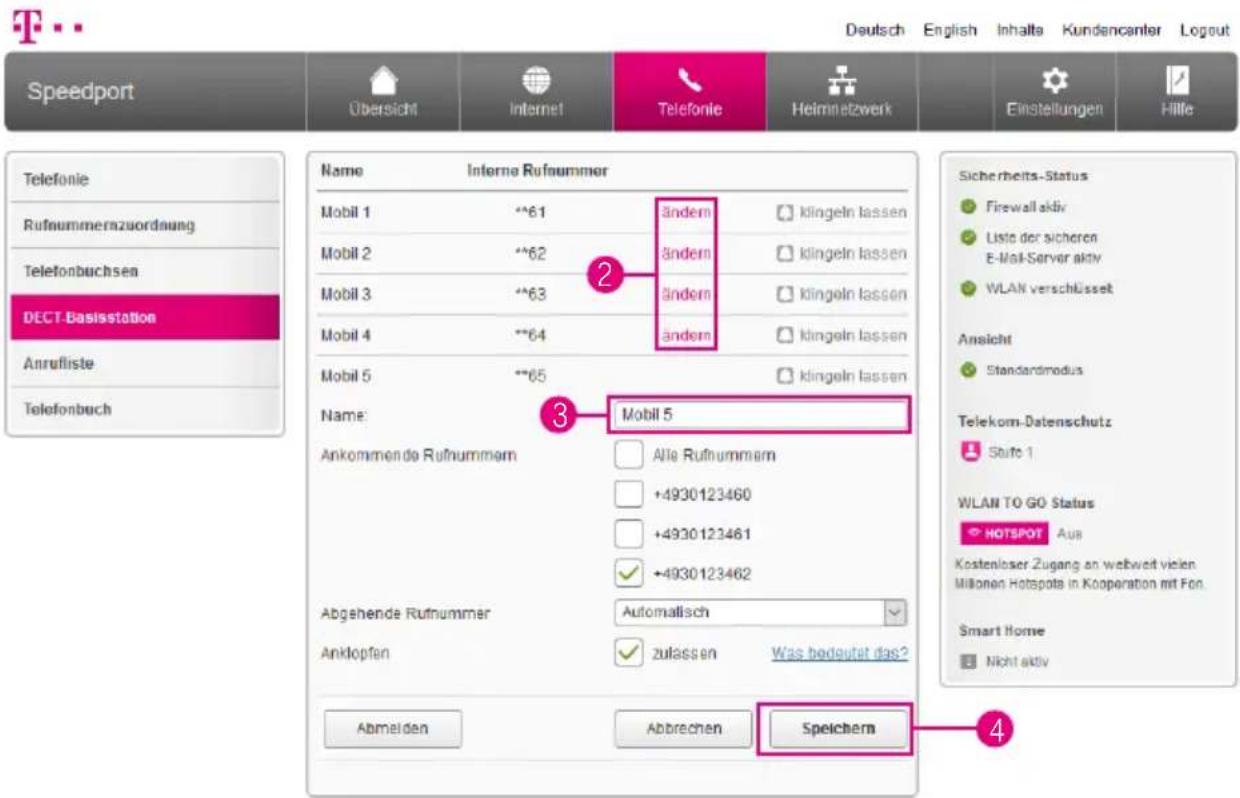The image size is (1240, 798).
Task: Click the sichere E-Mail-Server status icon
Action: pyautogui.click(x=968, y=237)
